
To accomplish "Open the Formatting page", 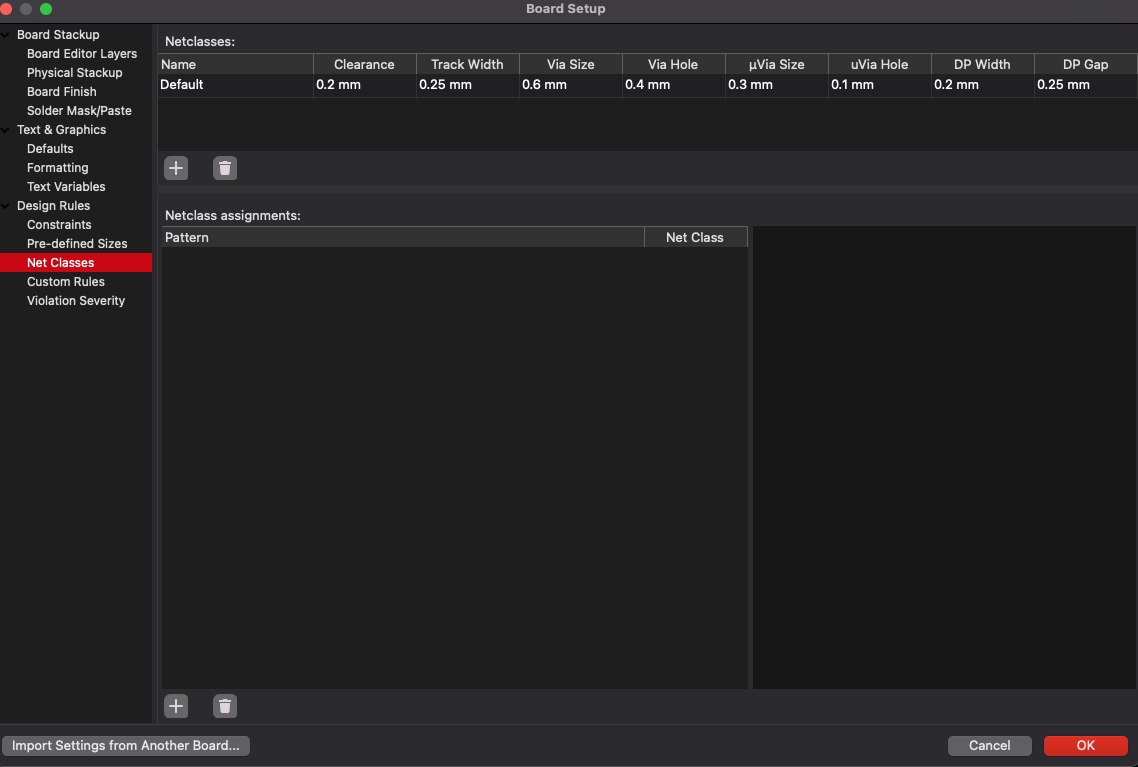I will [57, 168].
